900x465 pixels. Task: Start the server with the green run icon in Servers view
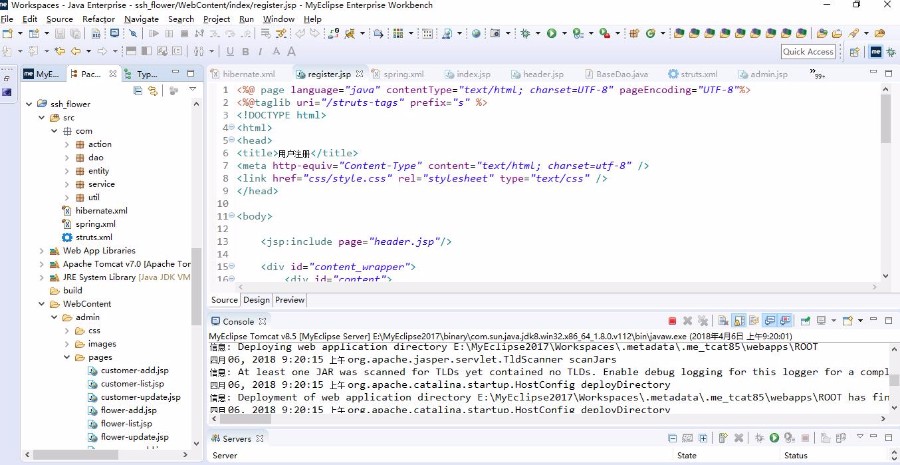[x=774, y=438]
